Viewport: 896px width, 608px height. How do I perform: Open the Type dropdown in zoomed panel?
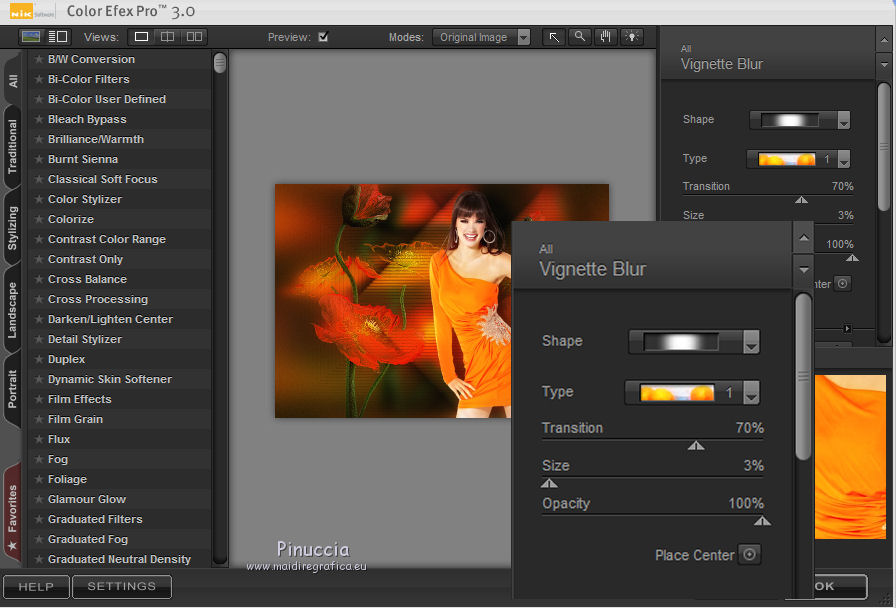751,393
